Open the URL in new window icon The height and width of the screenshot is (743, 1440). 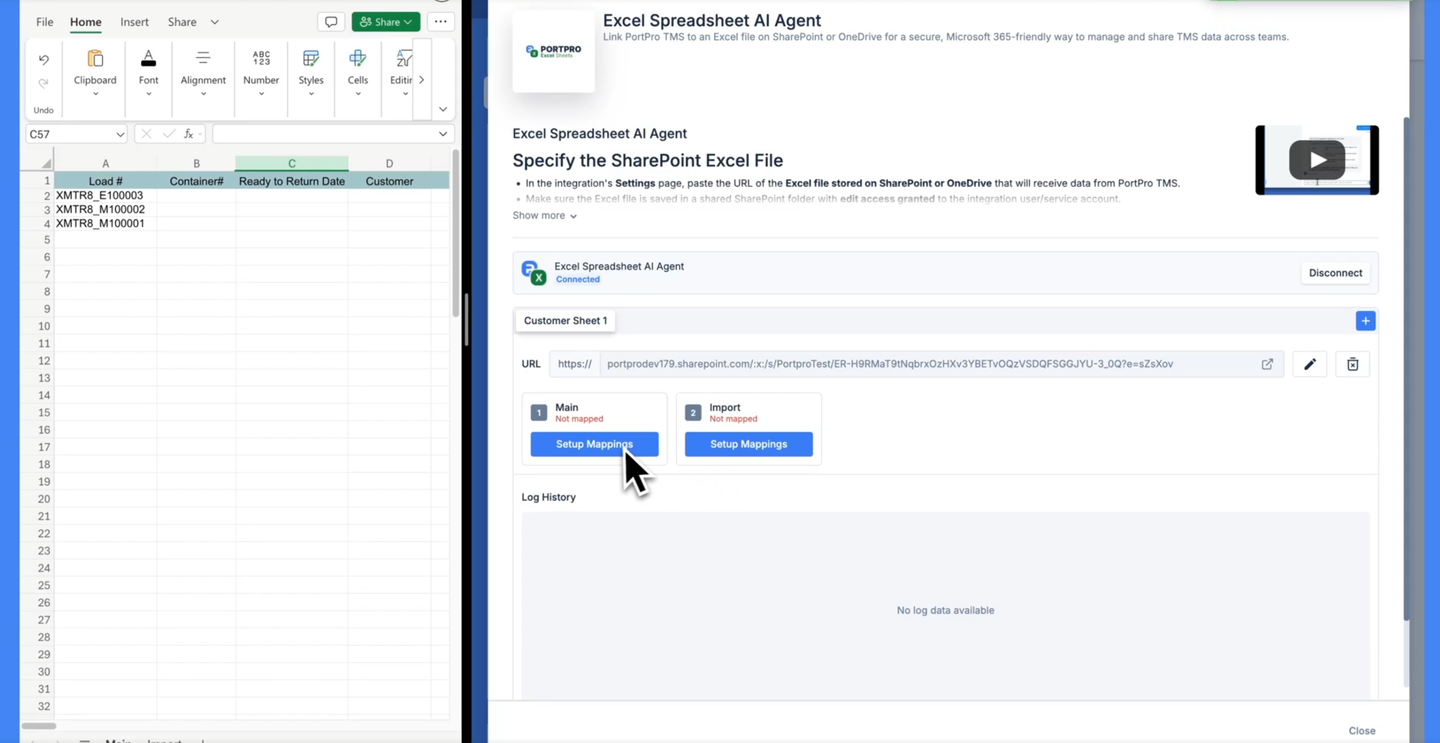pos(1267,364)
